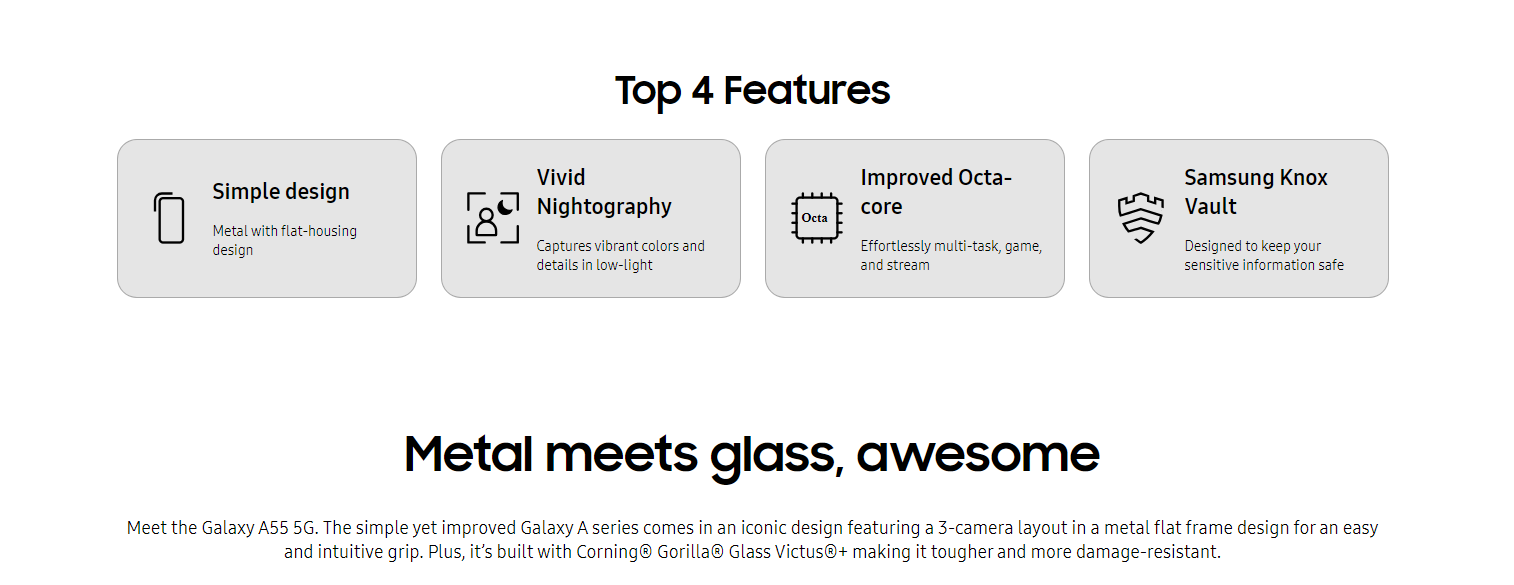Click "Captures vibrant colors and details" description

(620, 255)
